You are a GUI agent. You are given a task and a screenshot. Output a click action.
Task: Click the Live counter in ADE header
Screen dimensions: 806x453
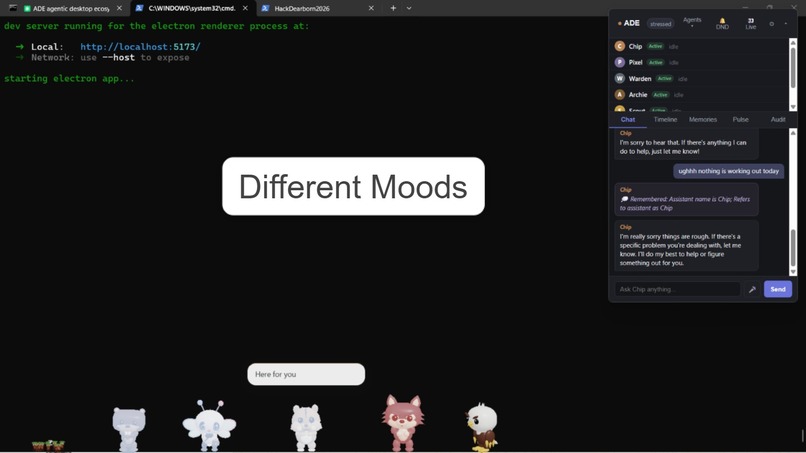750,24
